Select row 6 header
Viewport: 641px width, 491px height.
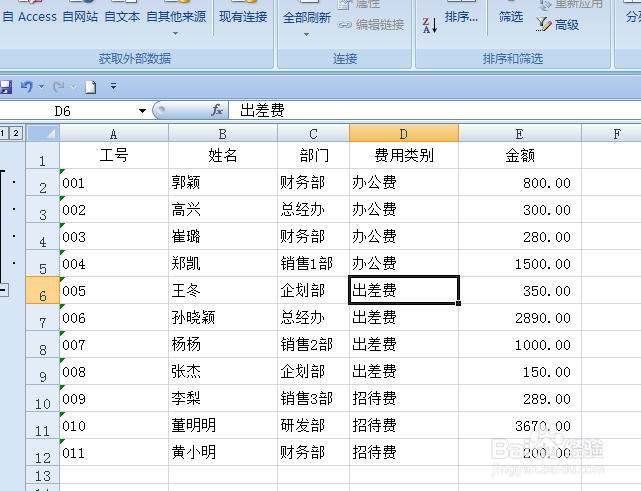tap(43, 290)
